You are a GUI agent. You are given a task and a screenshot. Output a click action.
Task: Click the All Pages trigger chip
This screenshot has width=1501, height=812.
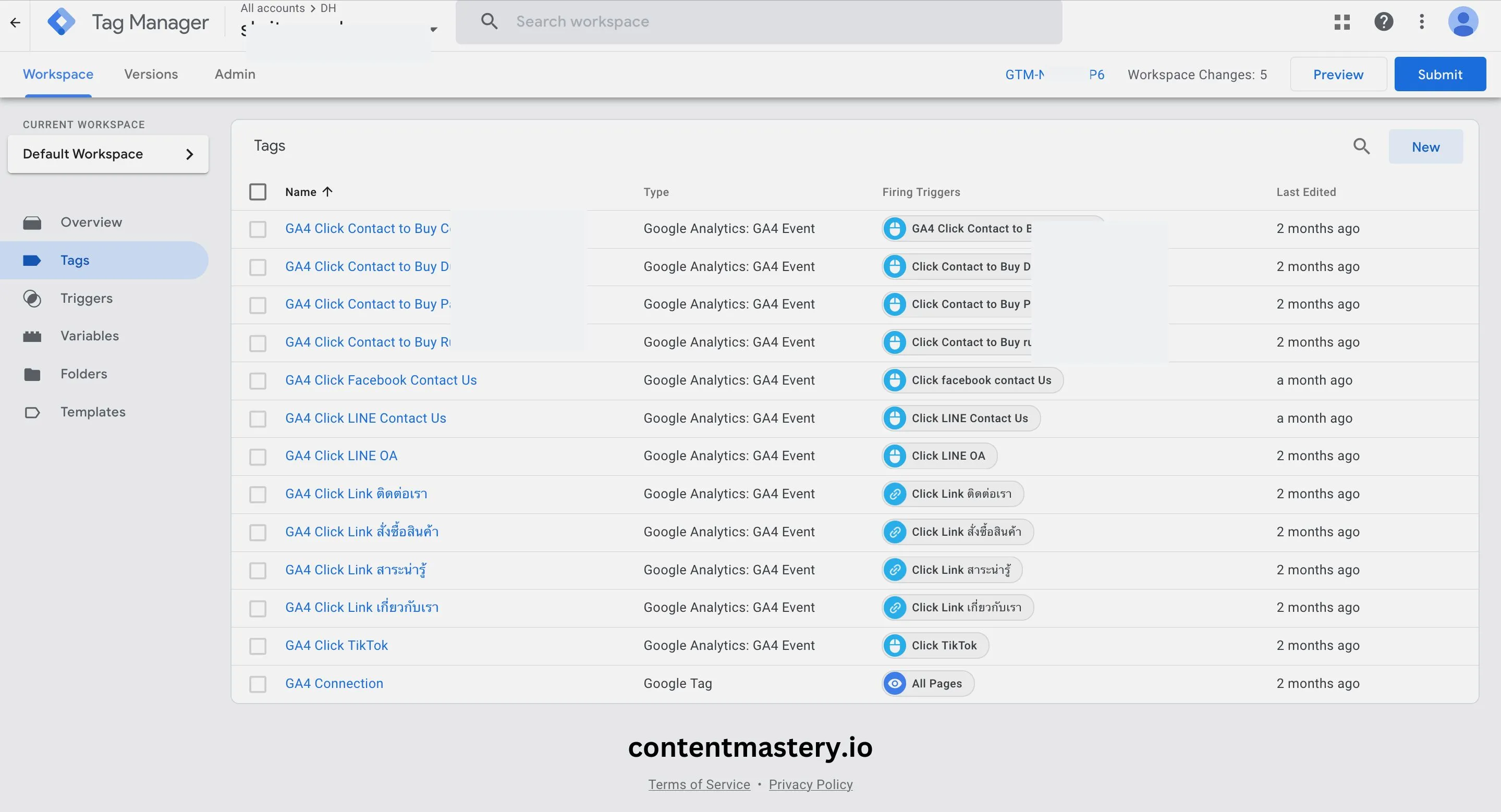click(x=928, y=683)
